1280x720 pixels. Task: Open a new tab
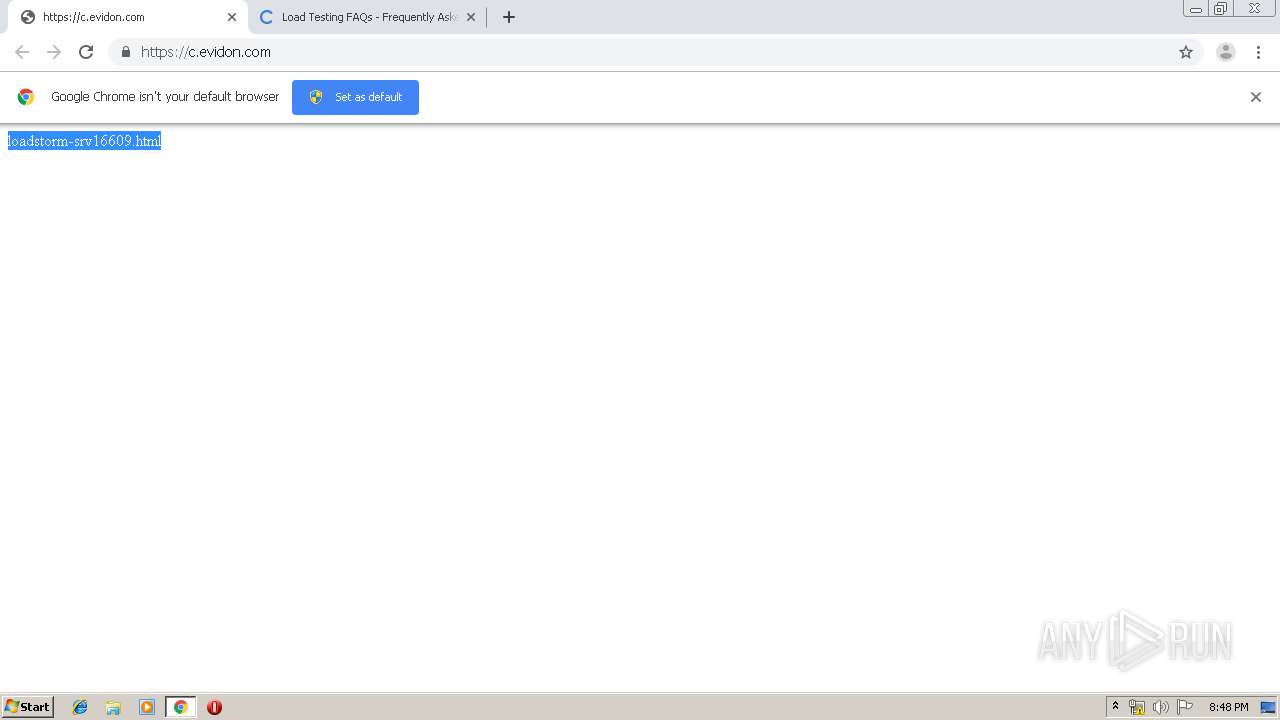509,17
